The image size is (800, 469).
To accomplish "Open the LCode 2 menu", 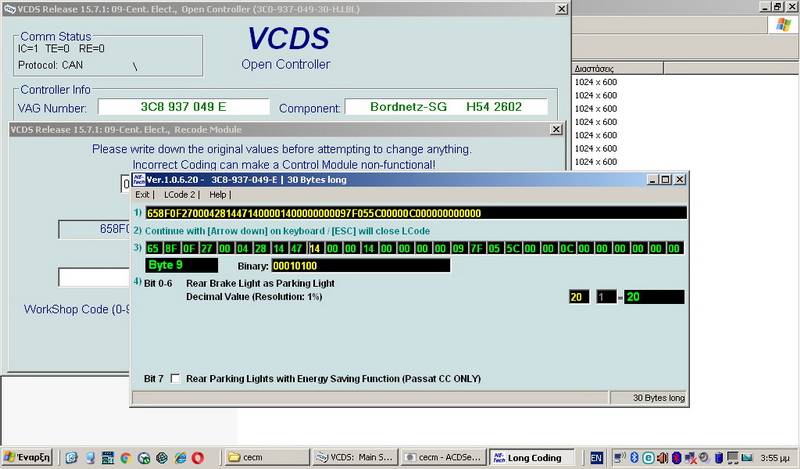I will [x=180, y=194].
